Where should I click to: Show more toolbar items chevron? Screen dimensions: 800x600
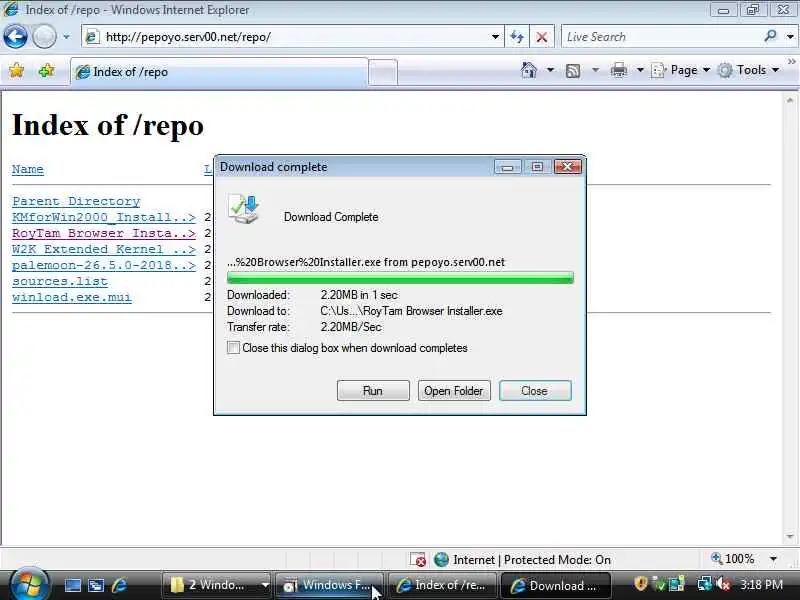(791, 62)
